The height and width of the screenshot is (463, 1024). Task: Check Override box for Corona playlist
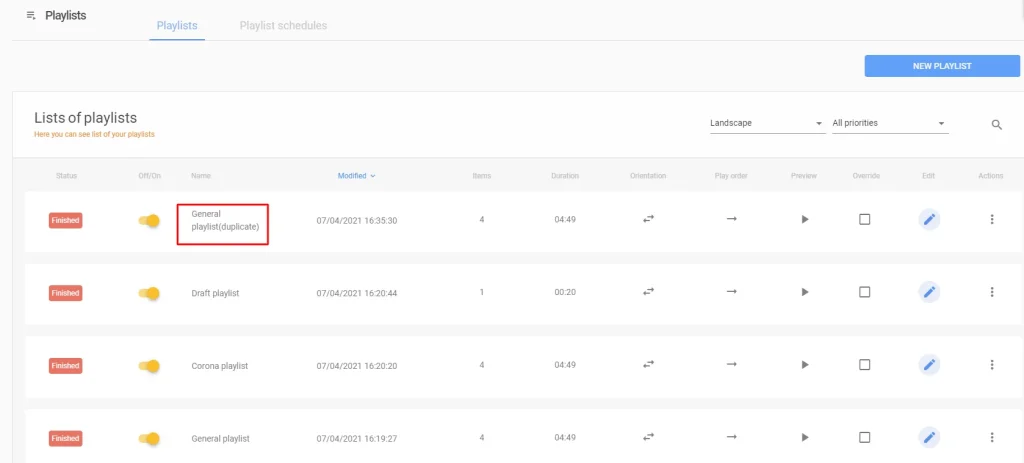click(x=865, y=364)
